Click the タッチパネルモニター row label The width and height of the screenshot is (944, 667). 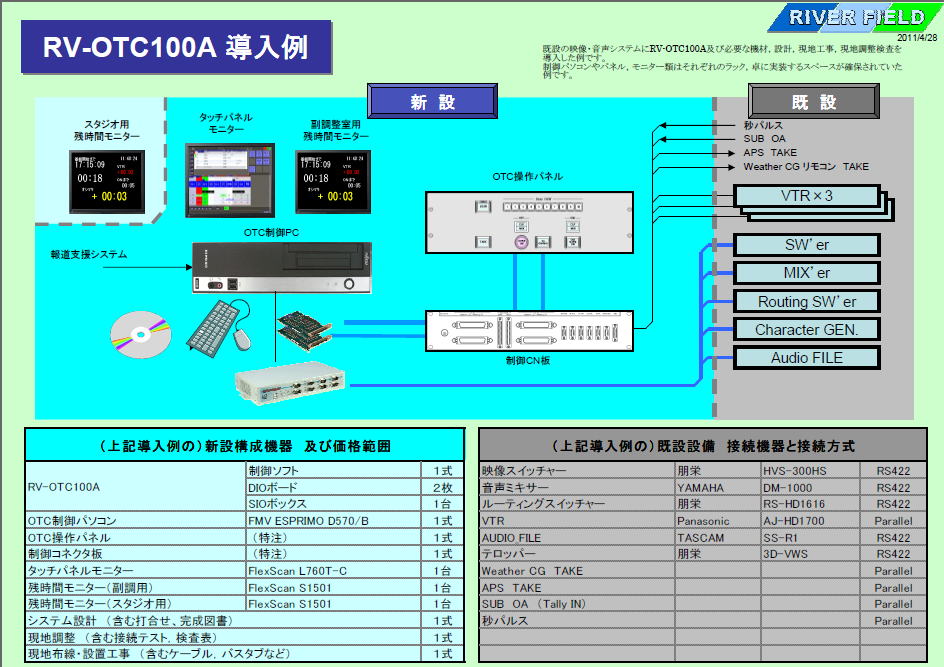[135, 571]
